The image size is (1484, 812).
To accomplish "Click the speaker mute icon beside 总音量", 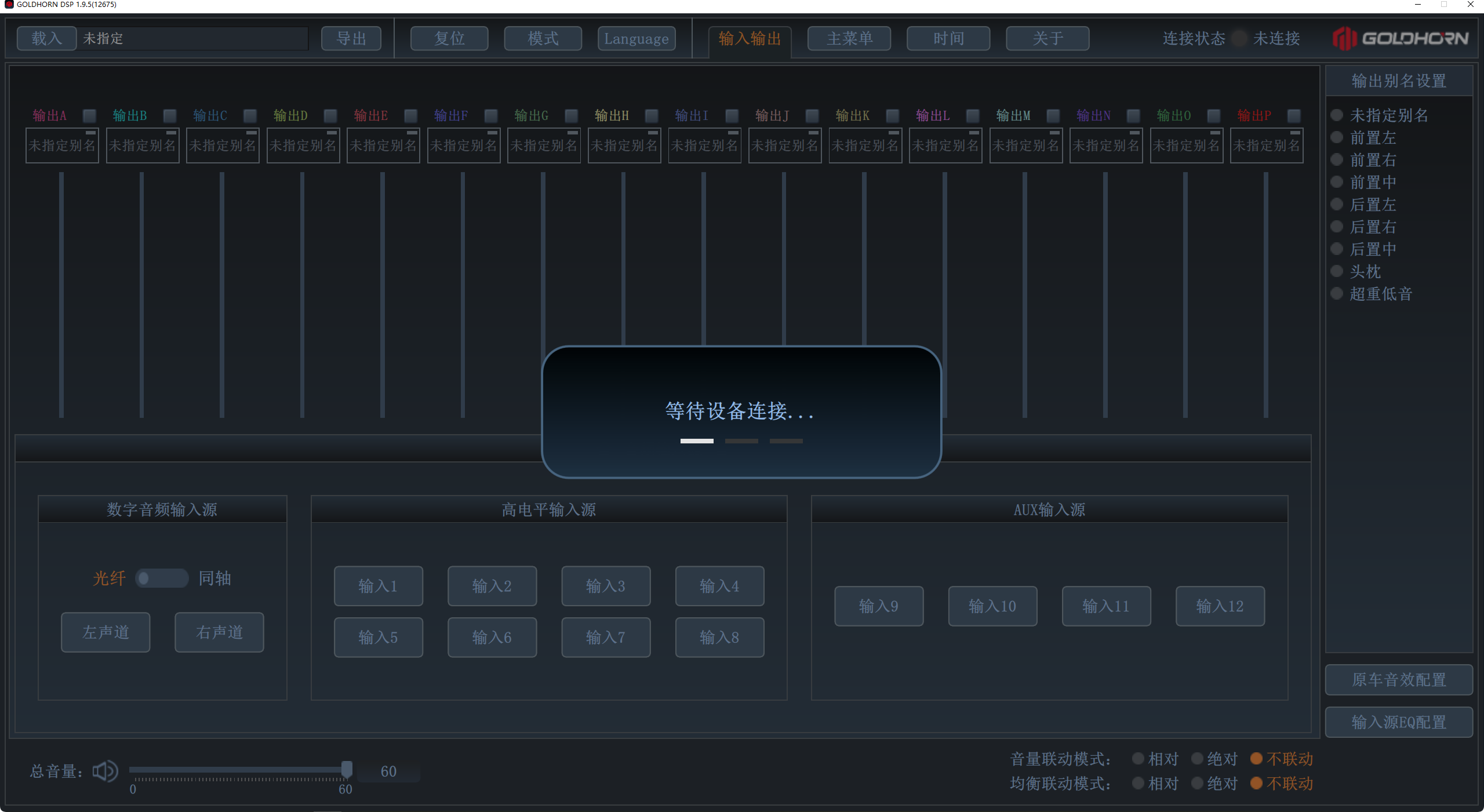I will (x=105, y=771).
